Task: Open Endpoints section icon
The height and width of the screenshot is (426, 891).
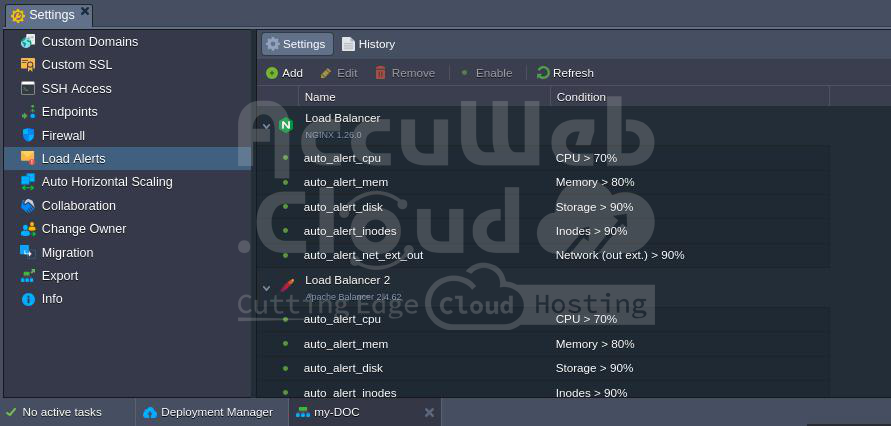Action: pyautogui.click(x=28, y=111)
